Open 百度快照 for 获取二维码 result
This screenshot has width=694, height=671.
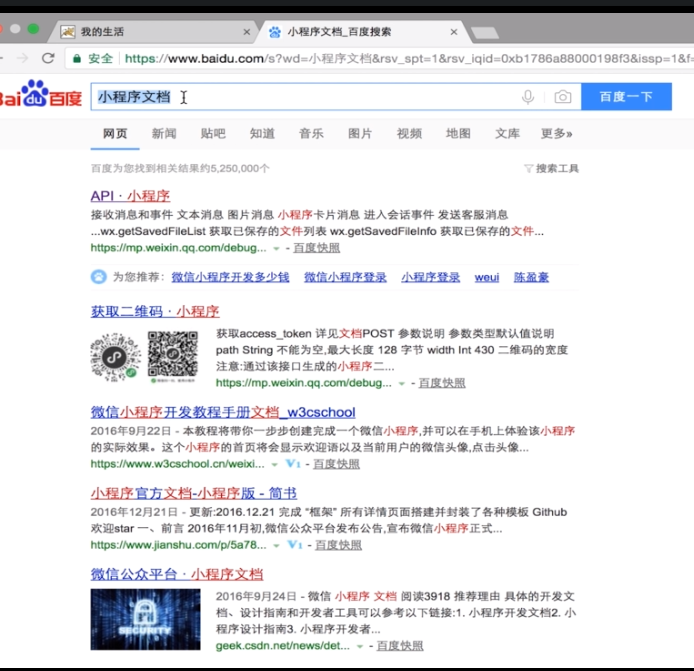442,383
